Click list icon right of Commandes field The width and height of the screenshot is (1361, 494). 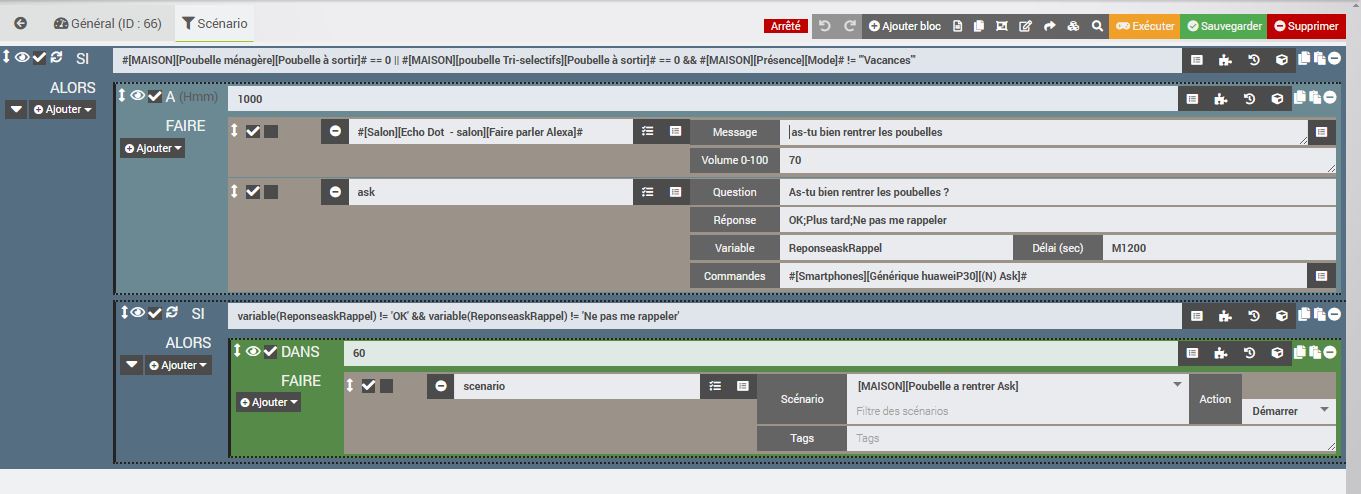click(x=1321, y=275)
